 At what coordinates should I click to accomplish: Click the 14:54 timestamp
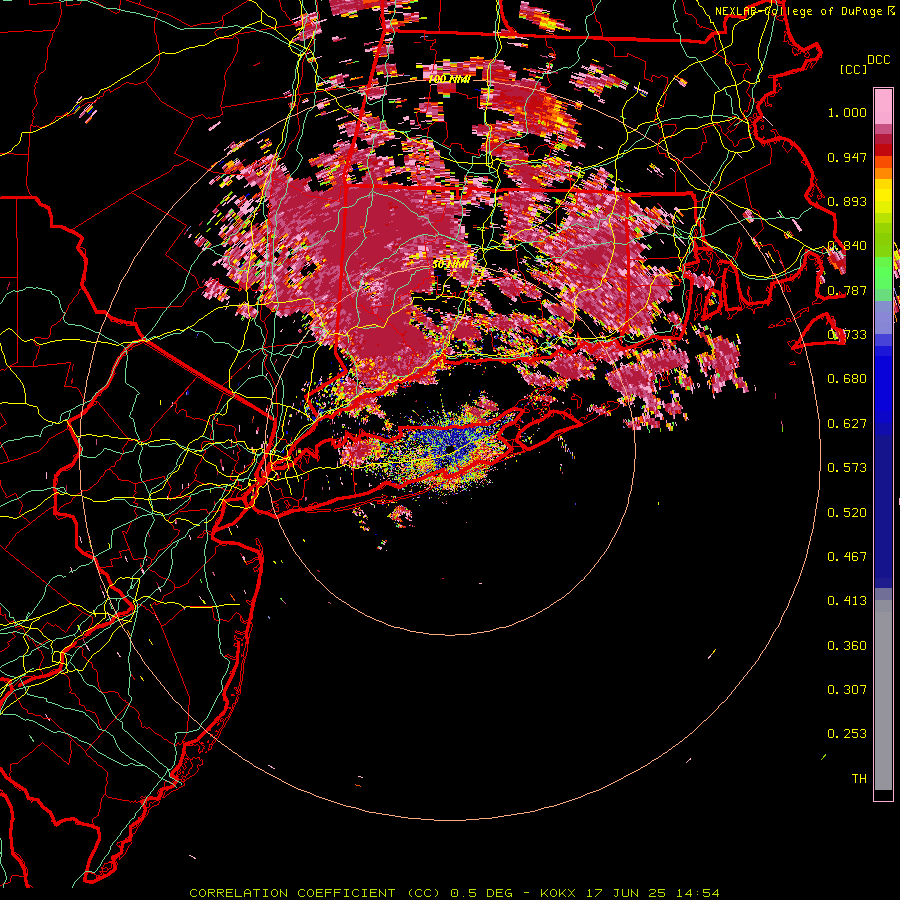pos(698,893)
